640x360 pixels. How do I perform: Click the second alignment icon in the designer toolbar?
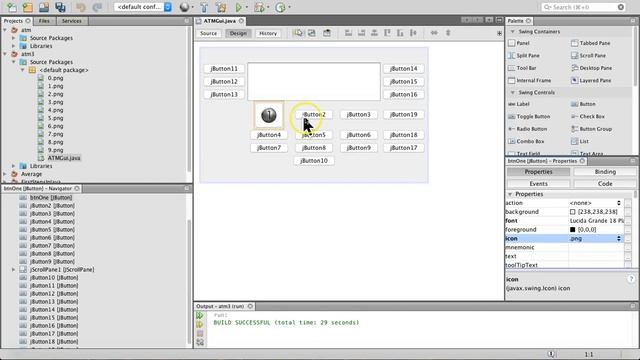pos(361,33)
